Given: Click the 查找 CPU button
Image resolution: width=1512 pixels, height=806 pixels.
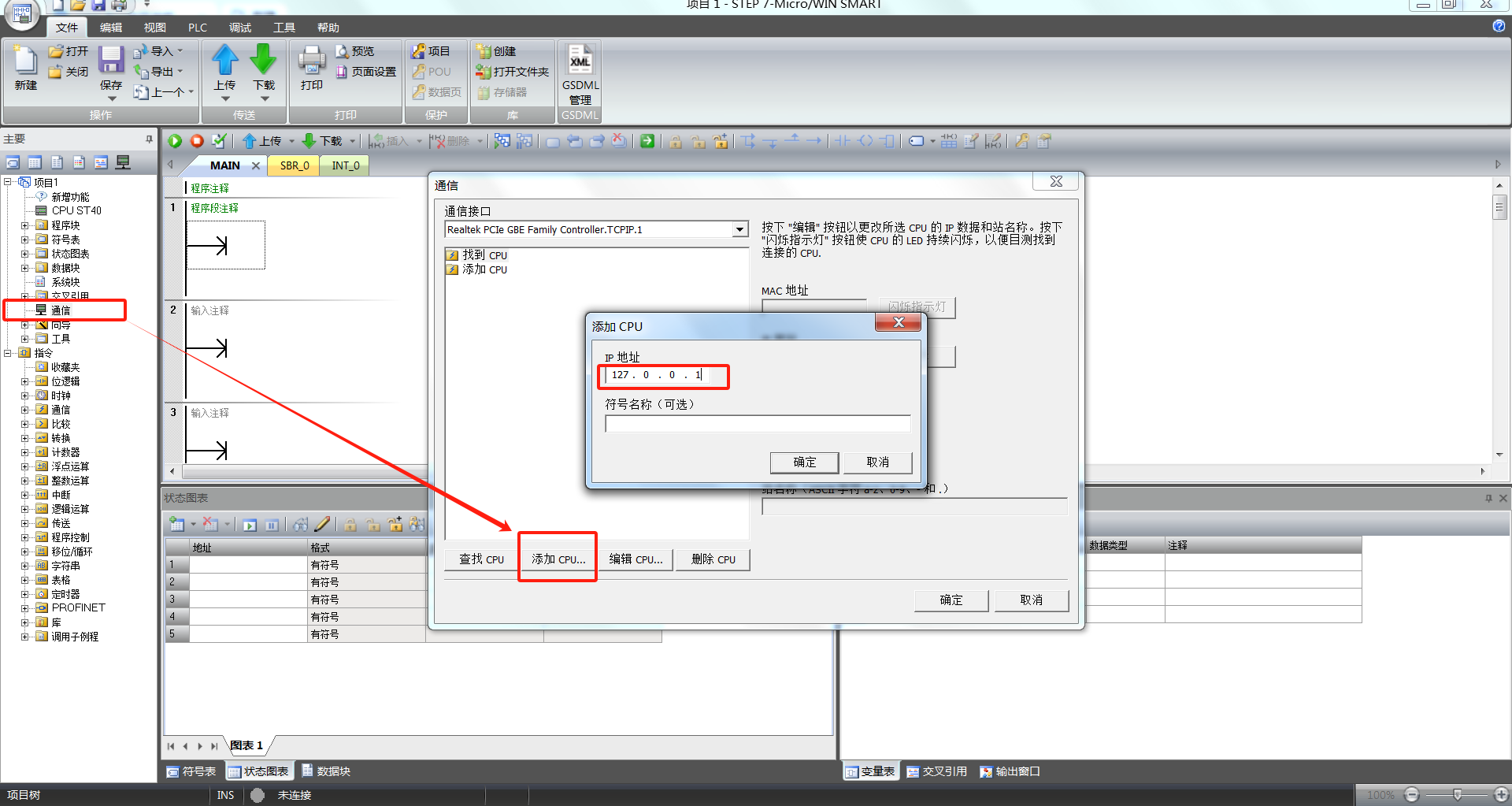Looking at the screenshot, I should pyautogui.click(x=481, y=559).
